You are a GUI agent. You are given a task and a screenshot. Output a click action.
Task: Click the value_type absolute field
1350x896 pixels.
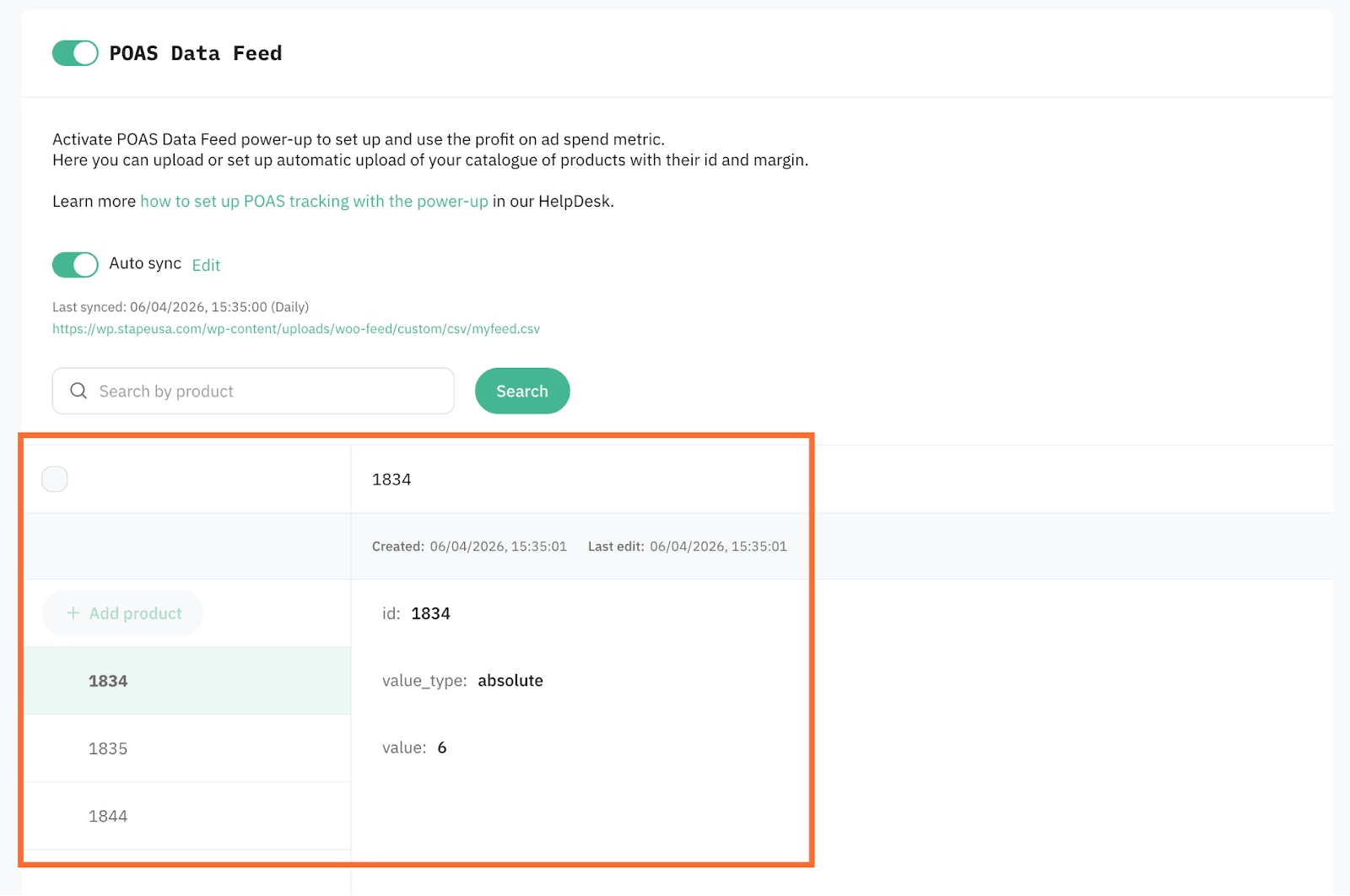tap(510, 681)
